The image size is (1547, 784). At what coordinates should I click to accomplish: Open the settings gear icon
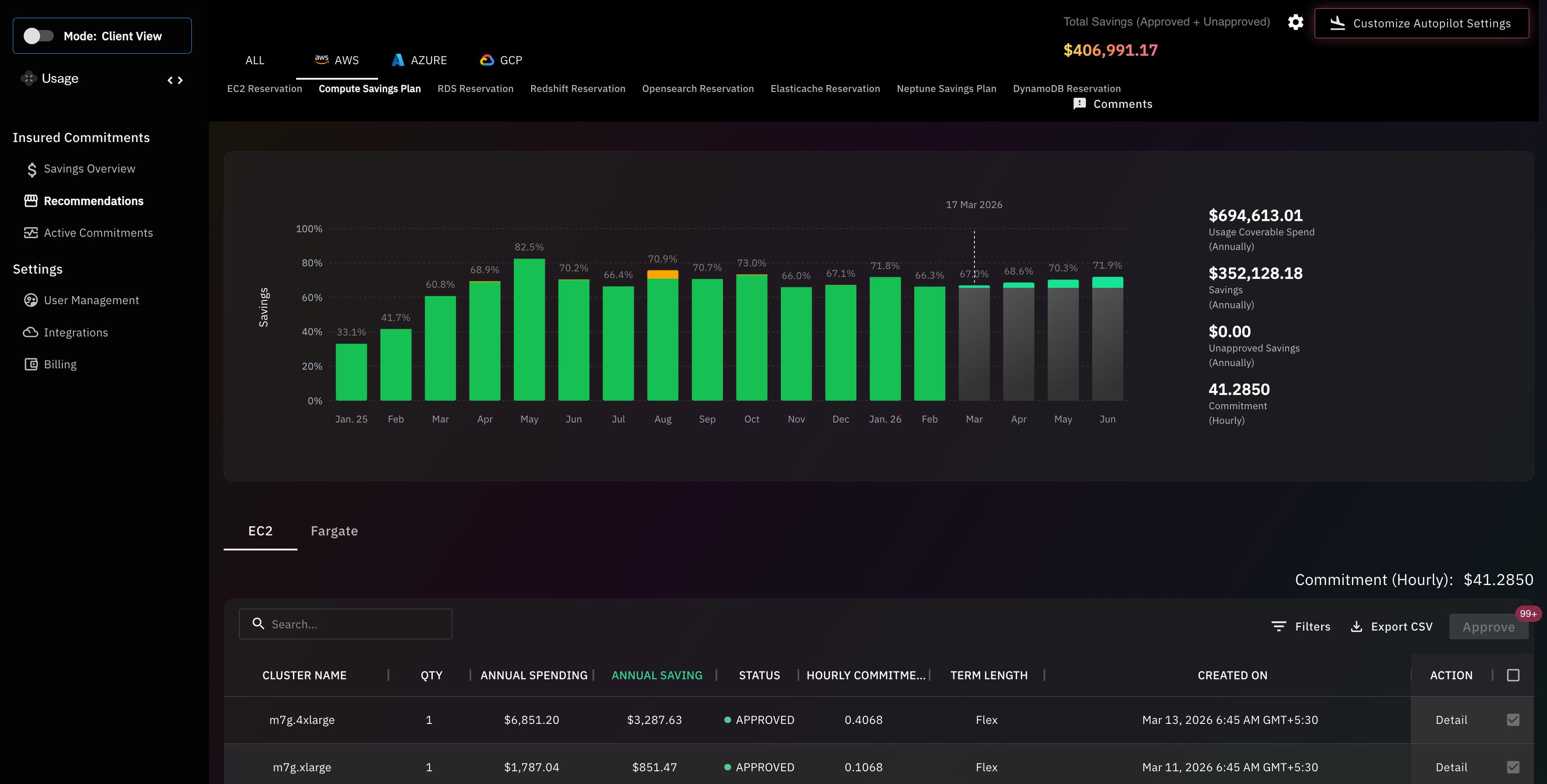(x=1296, y=22)
